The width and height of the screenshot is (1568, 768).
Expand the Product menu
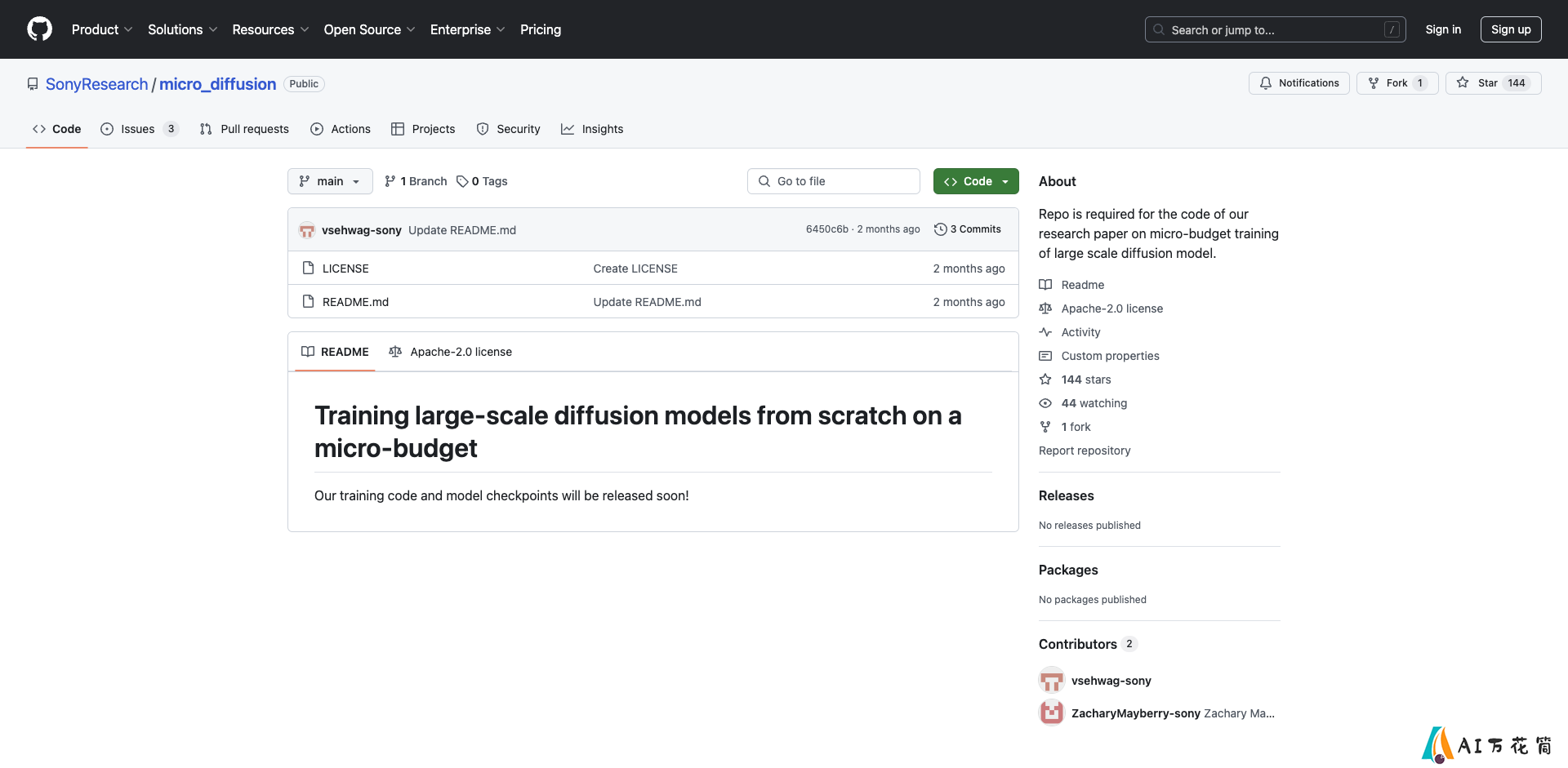tap(101, 29)
